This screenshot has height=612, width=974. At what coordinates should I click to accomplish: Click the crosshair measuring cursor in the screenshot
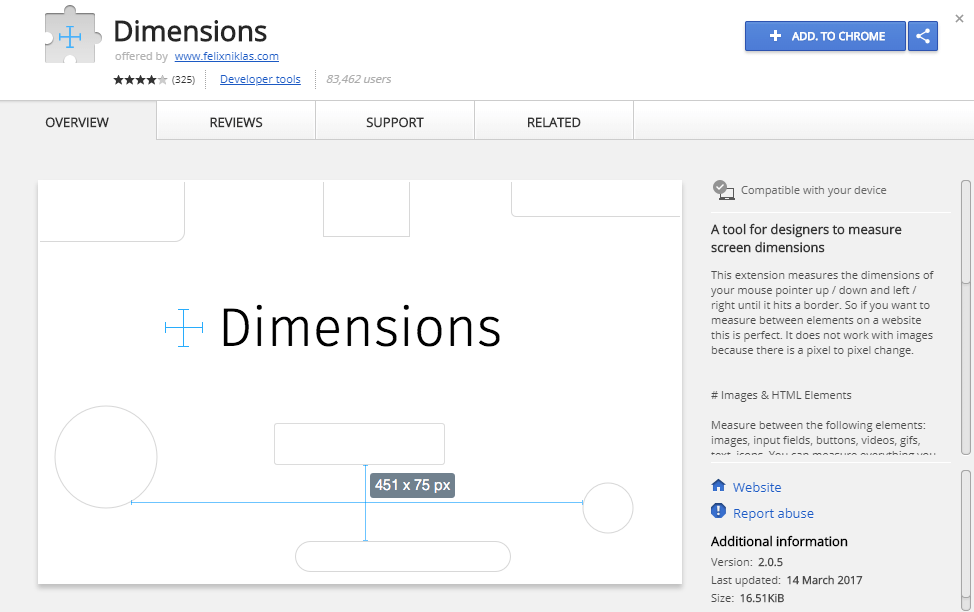coord(181,327)
